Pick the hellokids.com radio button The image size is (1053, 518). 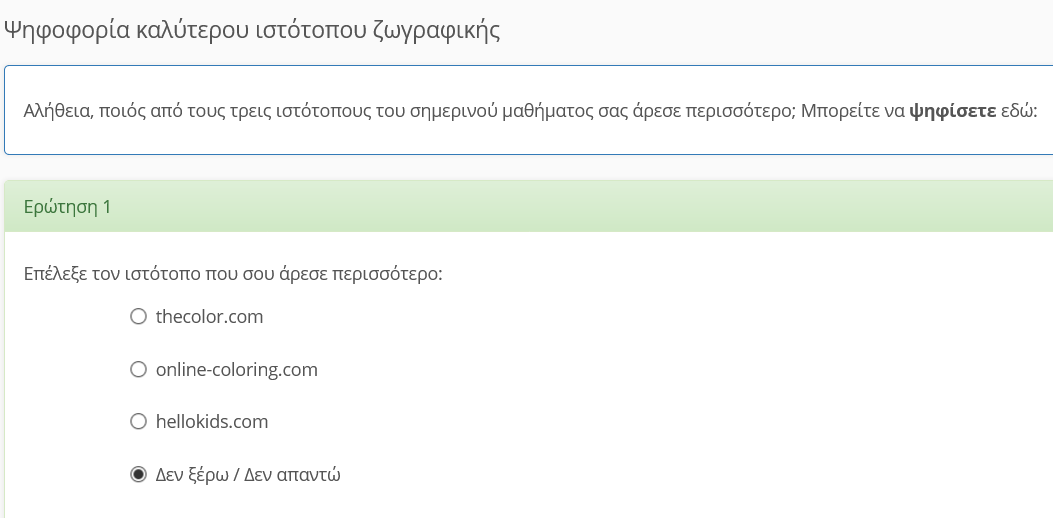(139, 422)
